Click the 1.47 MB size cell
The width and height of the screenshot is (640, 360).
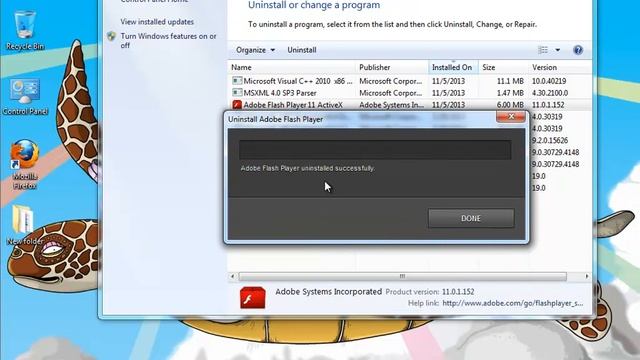[x=510, y=93]
